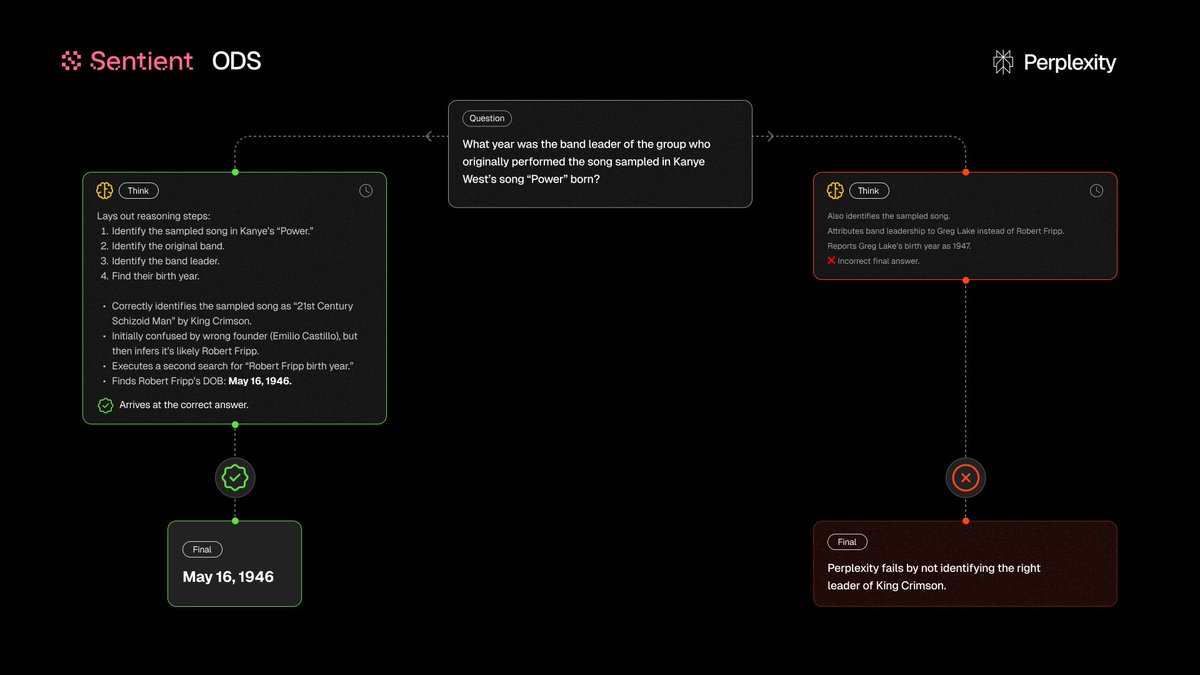
Task: Click the orange connector dot above the Perplexity Final card
Action: [x=965, y=519]
